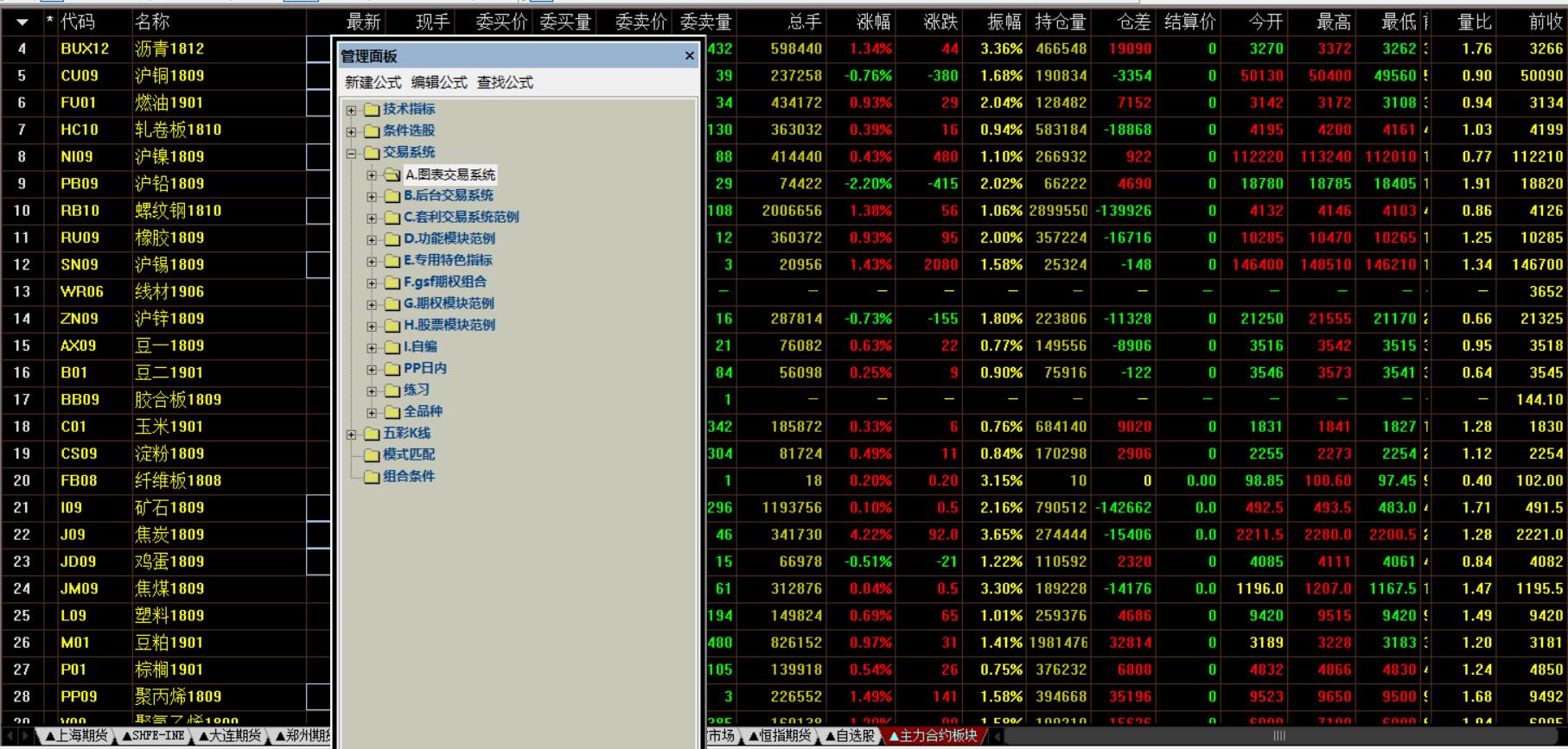Click the E.专用特色指标 folder icon

click(x=393, y=261)
